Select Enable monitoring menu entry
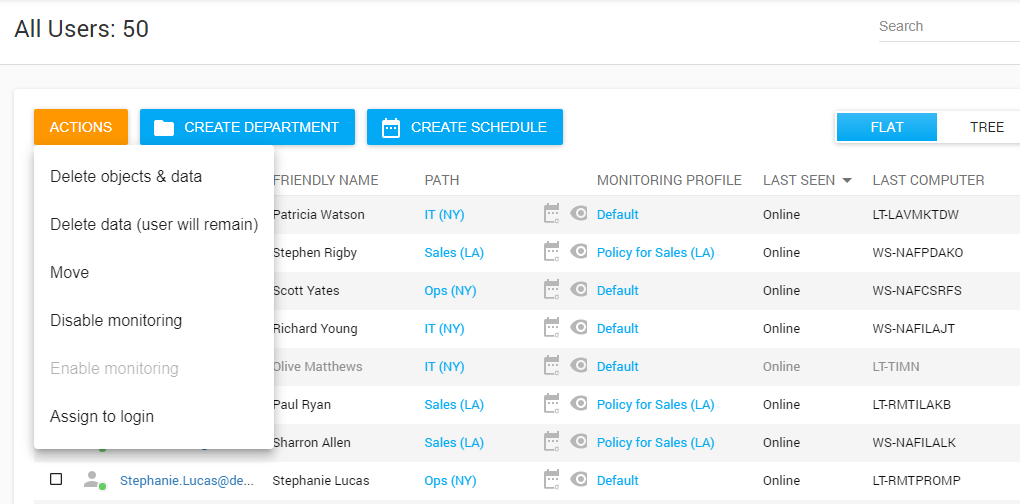 (154, 369)
